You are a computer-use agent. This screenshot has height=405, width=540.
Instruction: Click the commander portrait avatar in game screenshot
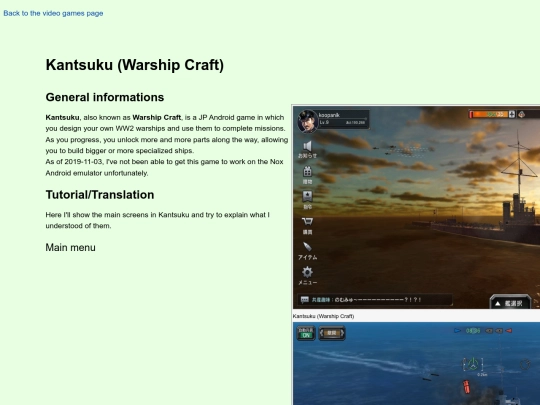pyautogui.click(x=308, y=121)
